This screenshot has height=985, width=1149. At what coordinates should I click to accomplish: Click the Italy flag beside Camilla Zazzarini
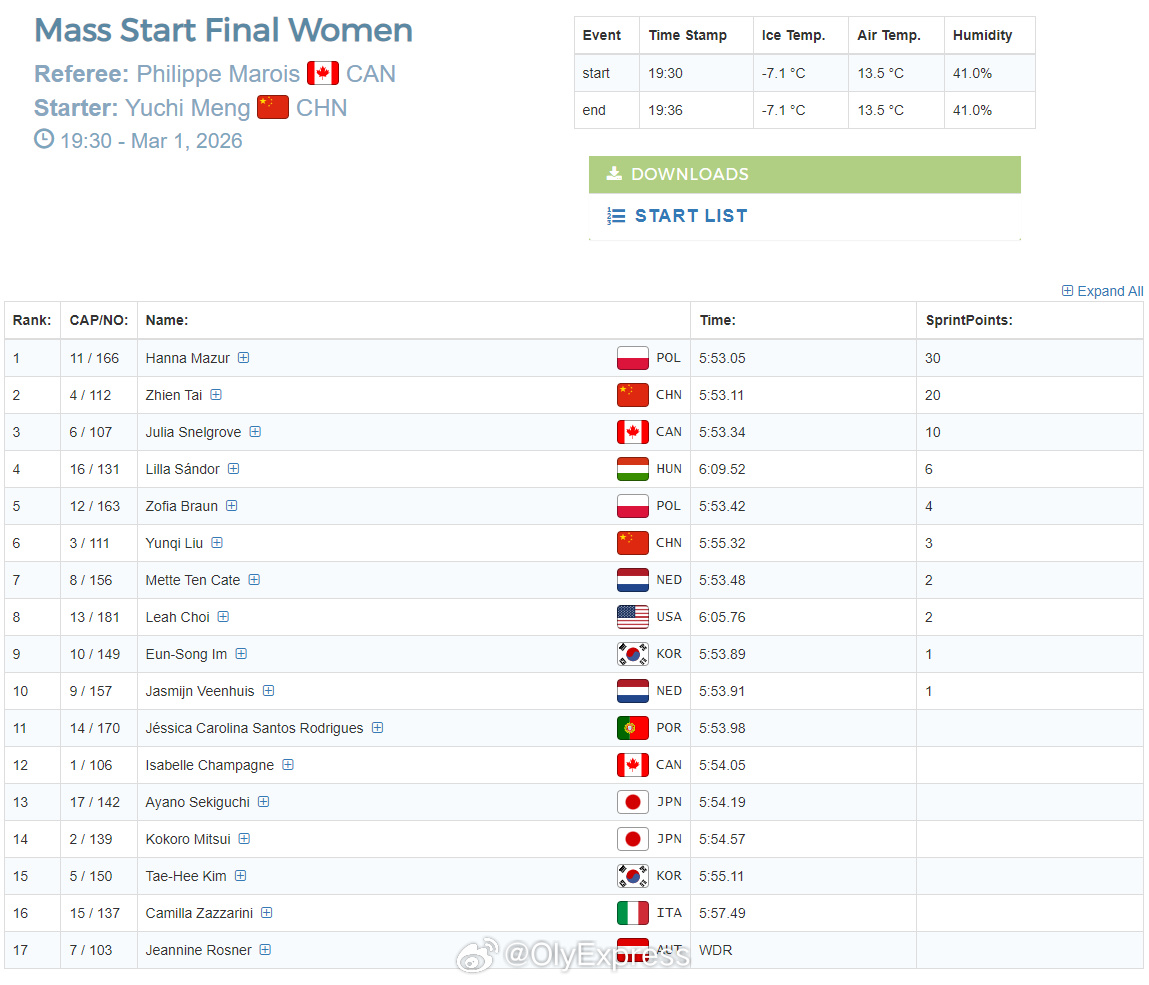tap(632, 912)
